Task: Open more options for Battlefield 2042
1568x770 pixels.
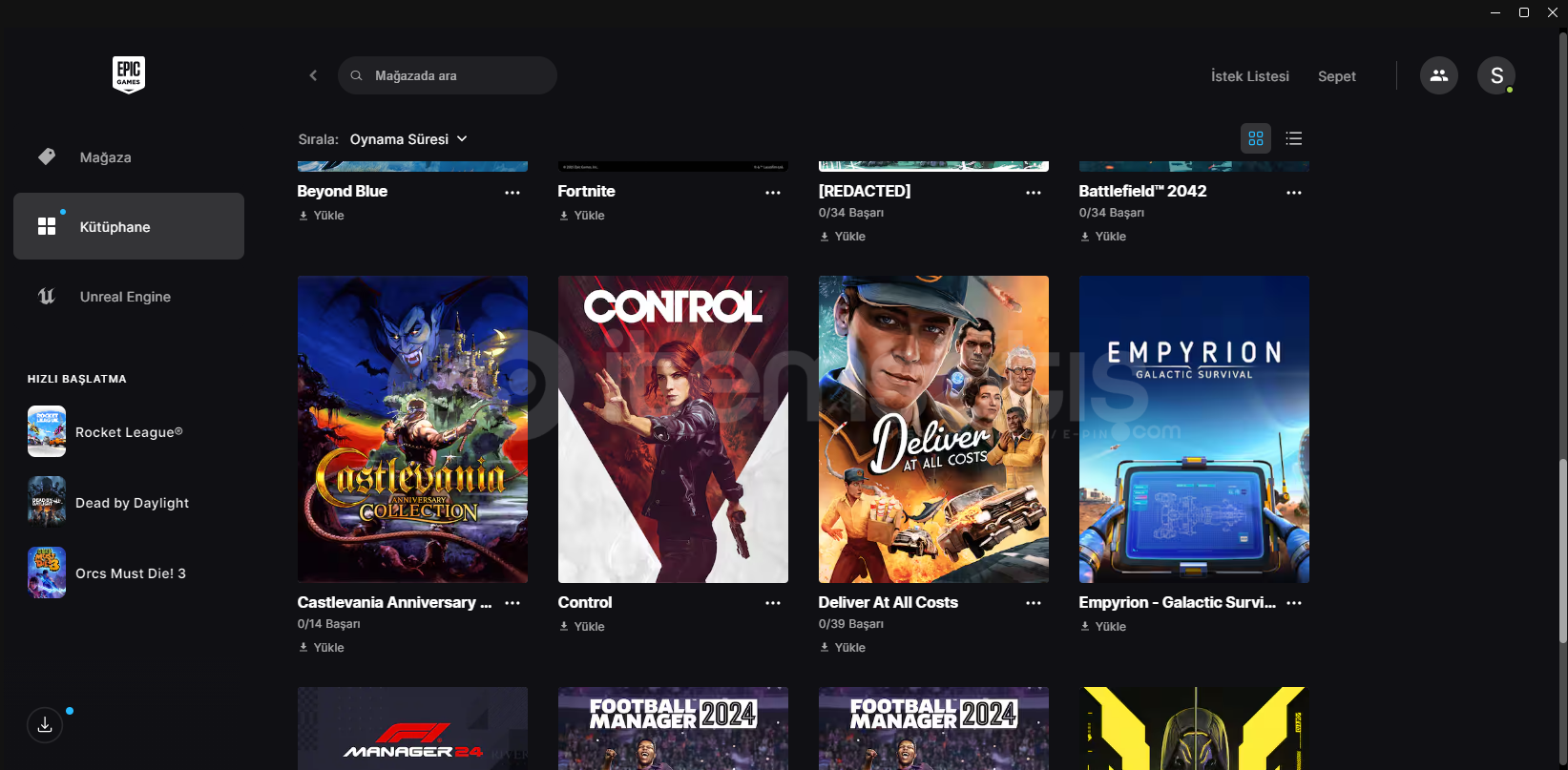Action: pyautogui.click(x=1294, y=193)
